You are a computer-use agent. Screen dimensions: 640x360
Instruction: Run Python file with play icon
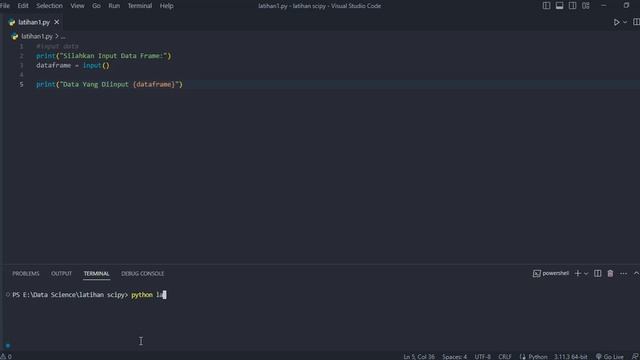[616, 22]
